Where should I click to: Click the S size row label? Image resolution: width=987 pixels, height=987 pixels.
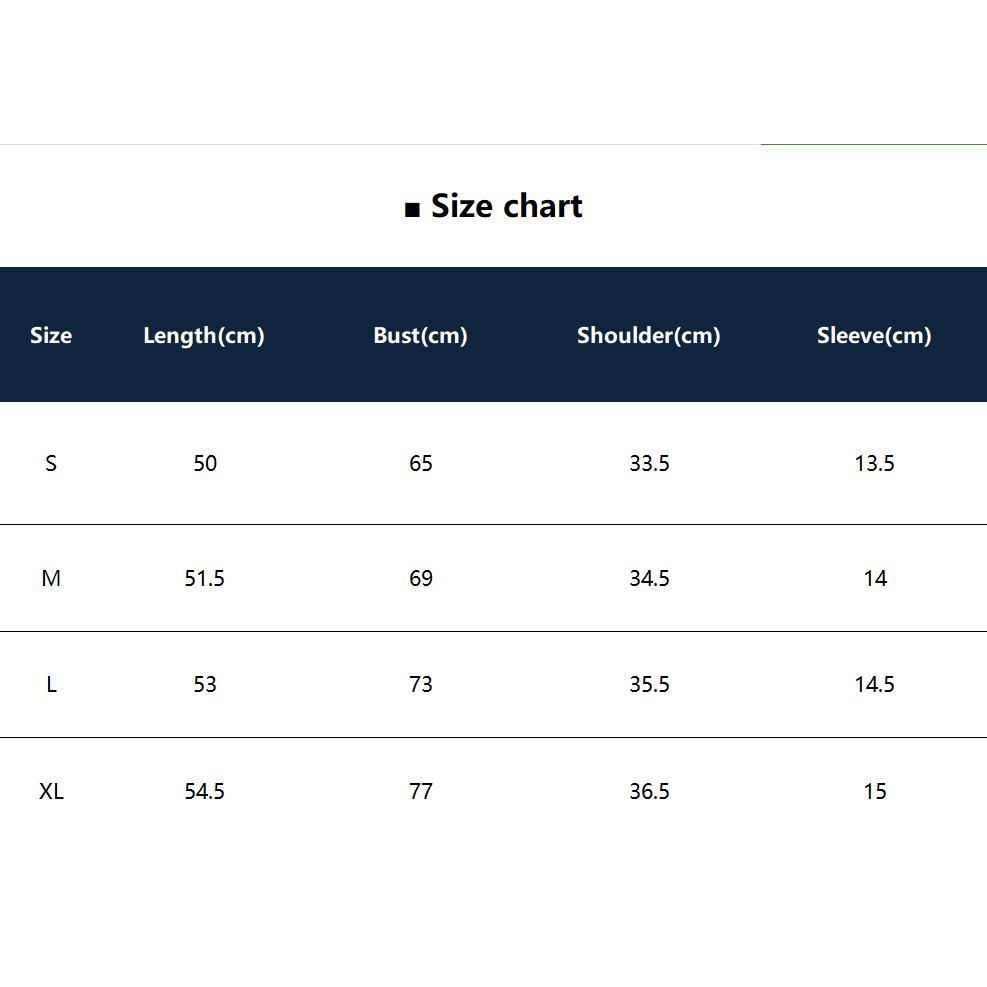pos(51,463)
